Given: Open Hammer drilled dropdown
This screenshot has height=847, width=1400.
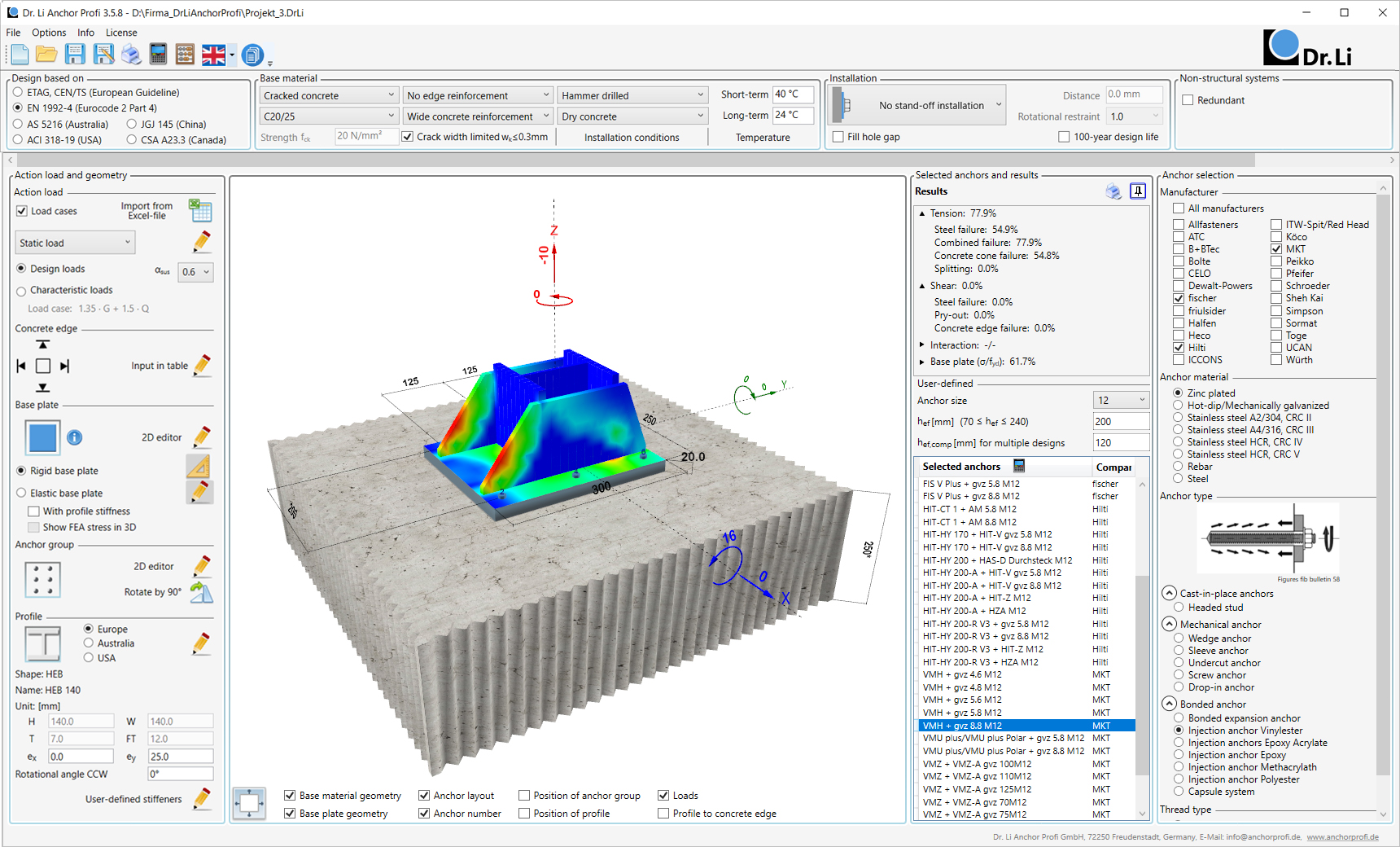Looking at the screenshot, I should coord(632,95).
